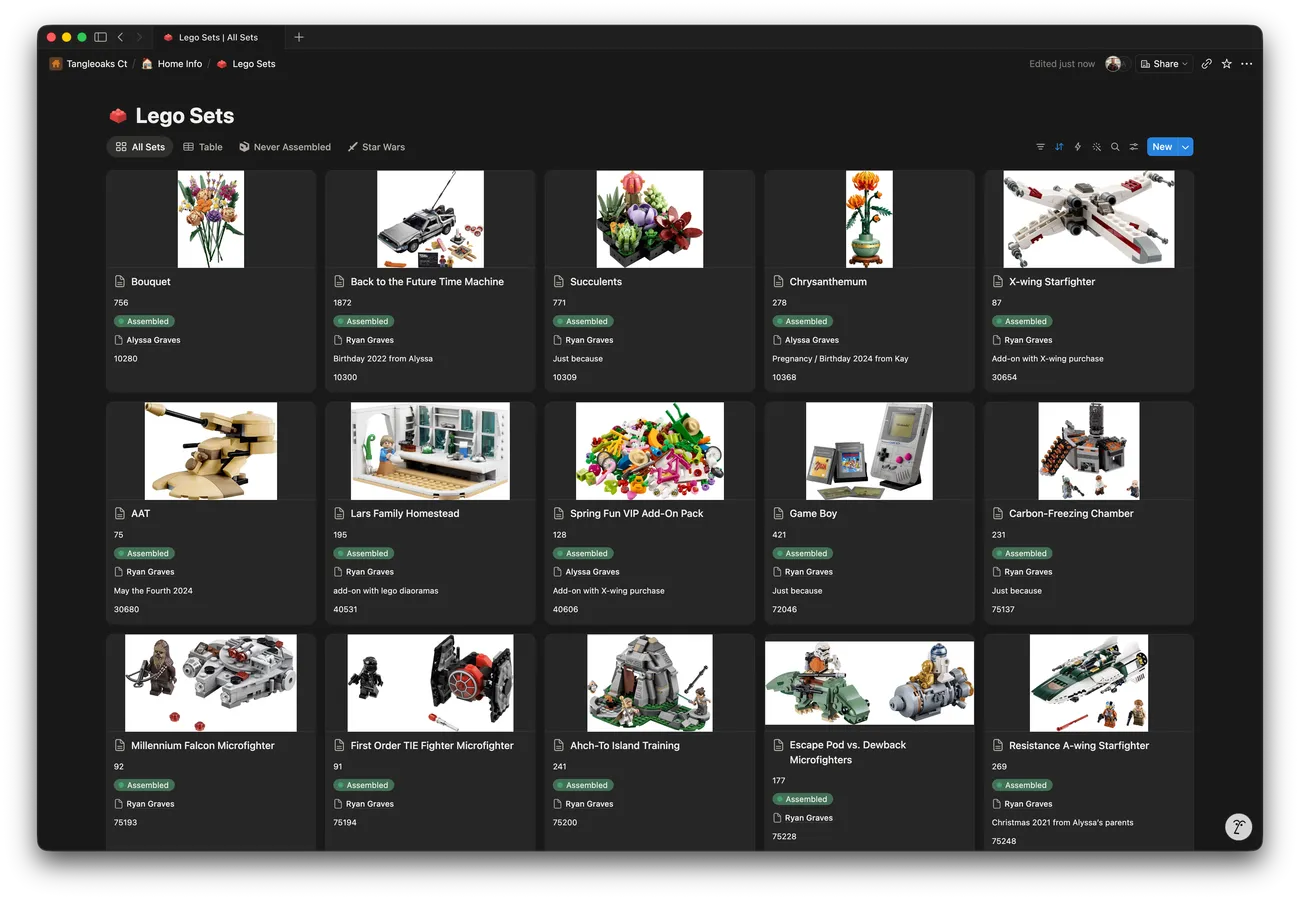Open the X-wing Starfighter set image
1300x900 pixels.
coord(1089,219)
